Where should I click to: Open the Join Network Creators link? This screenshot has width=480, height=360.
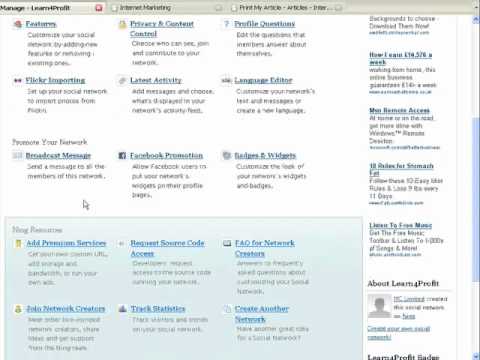[66, 309]
